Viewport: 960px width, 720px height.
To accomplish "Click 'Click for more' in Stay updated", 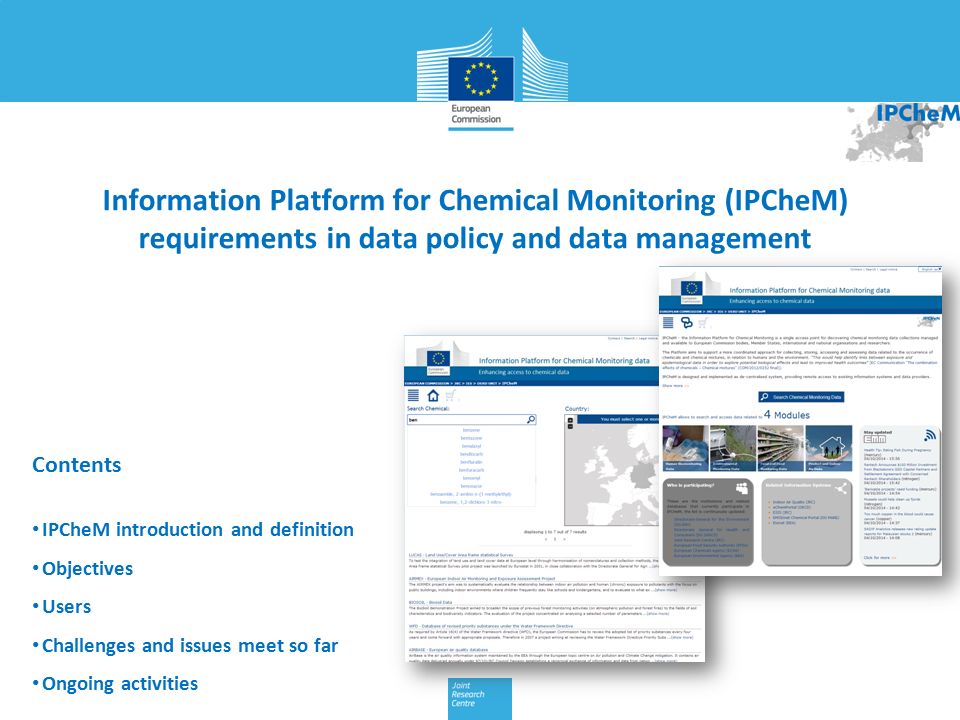I will 880,558.
